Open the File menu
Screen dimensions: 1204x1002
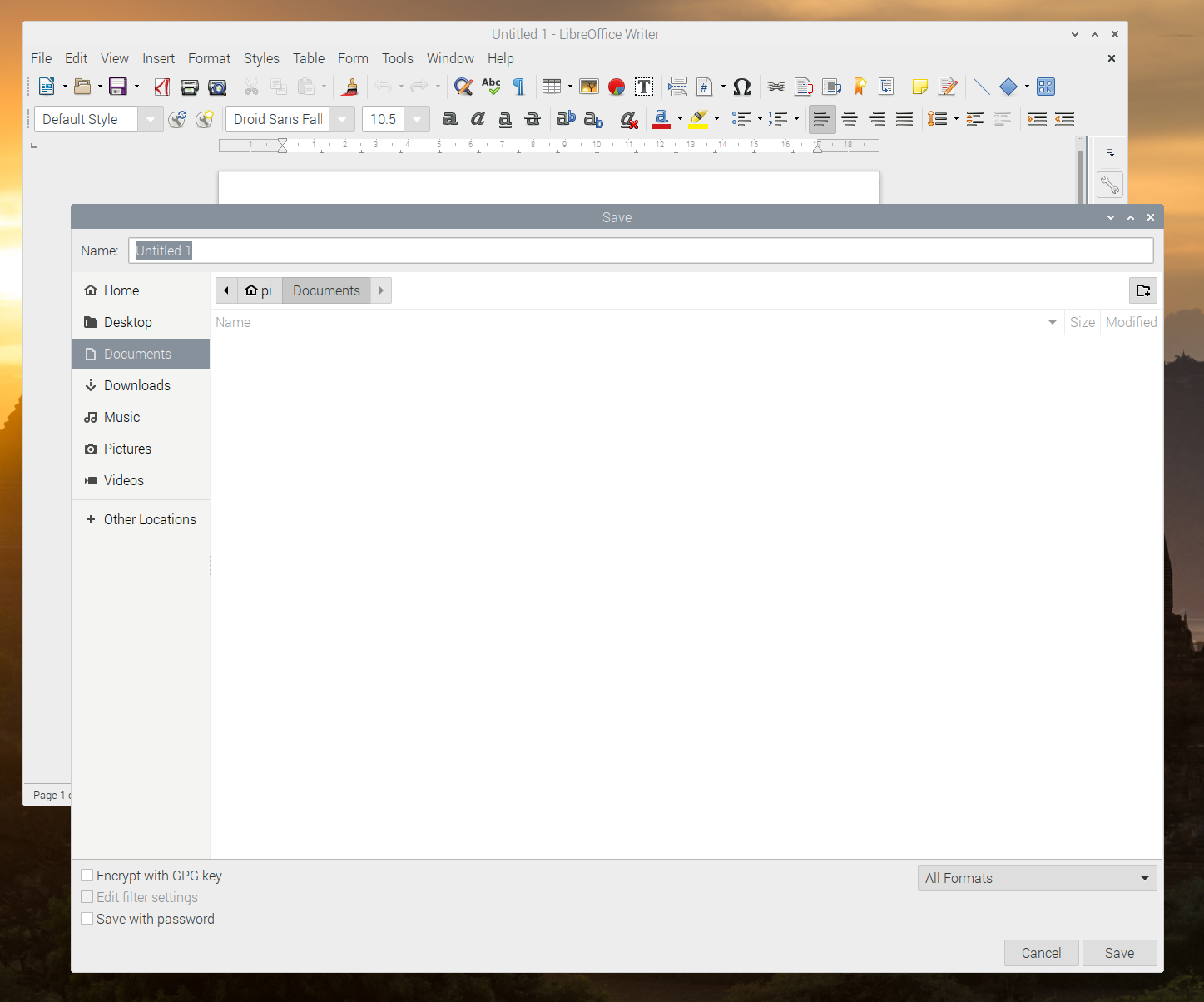(x=41, y=58)
